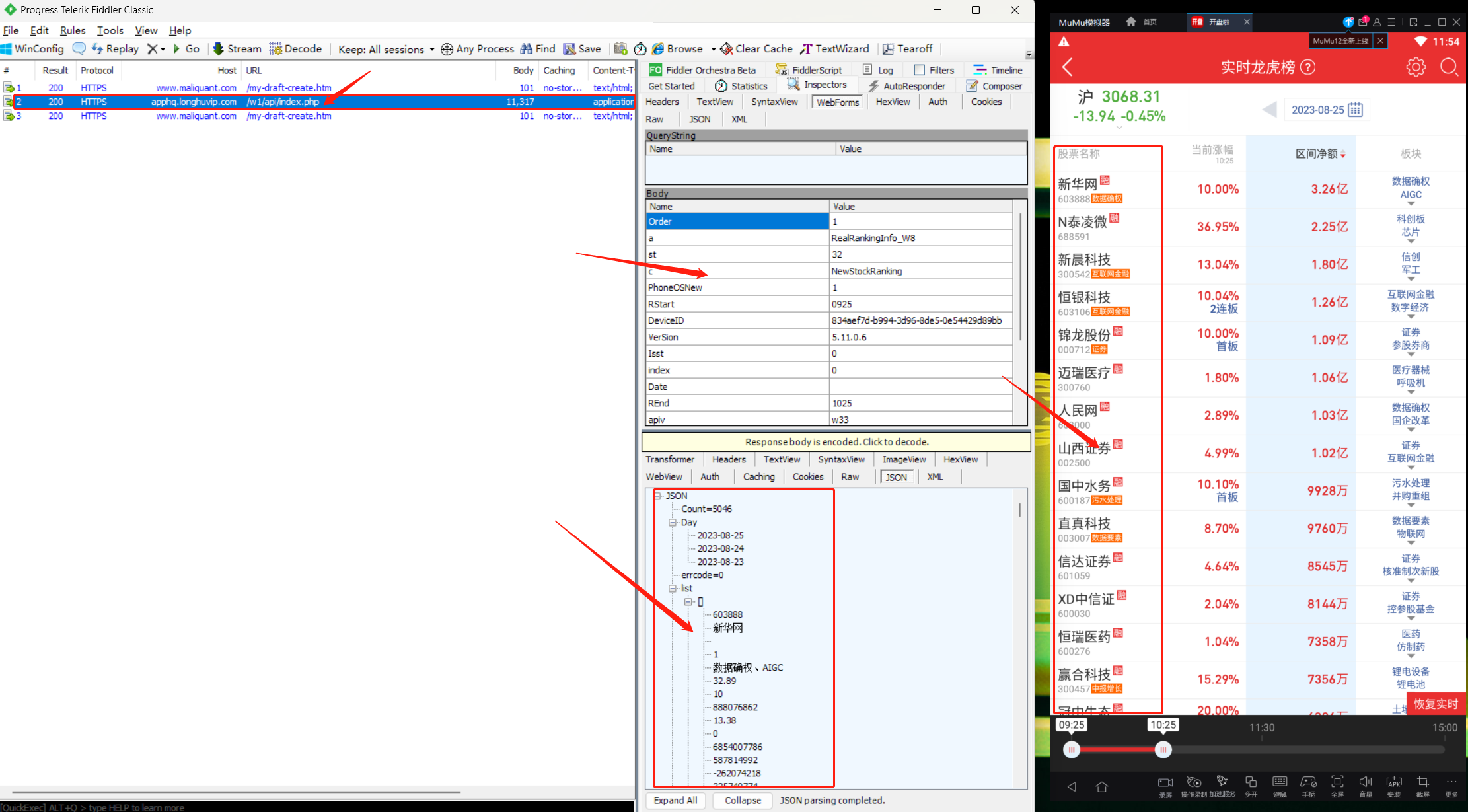Replay the selected session
This screenshot has height=812, width=1468.
click(115, 49)
